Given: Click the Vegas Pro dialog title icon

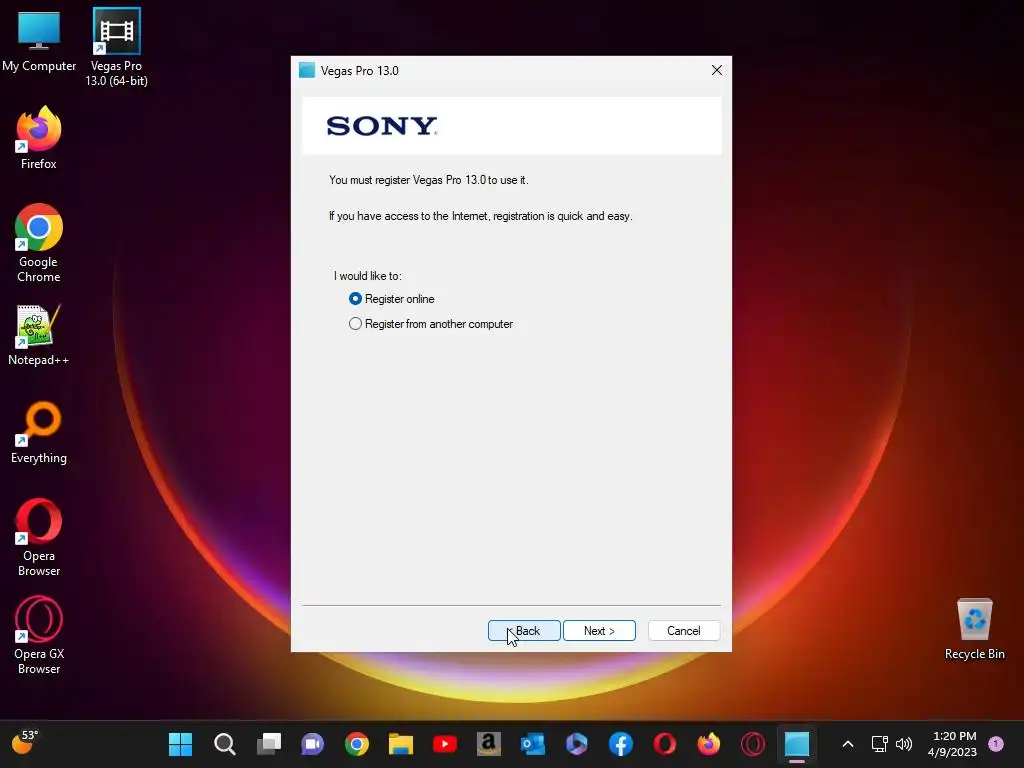Looking at the screenshot, I should [x=307, y=71].
